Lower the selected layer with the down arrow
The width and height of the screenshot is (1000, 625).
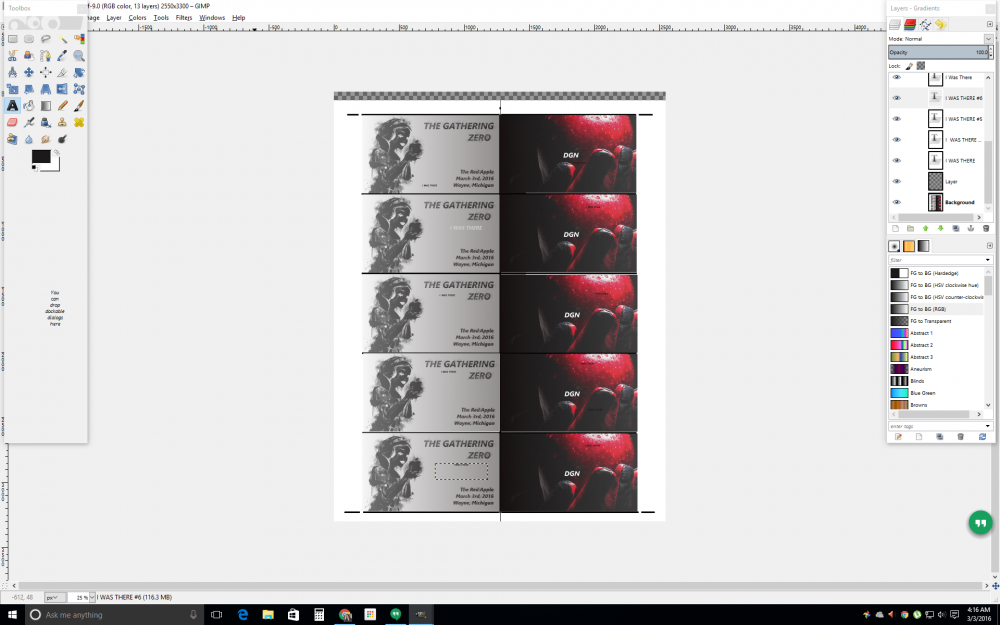tap(940, 228)
